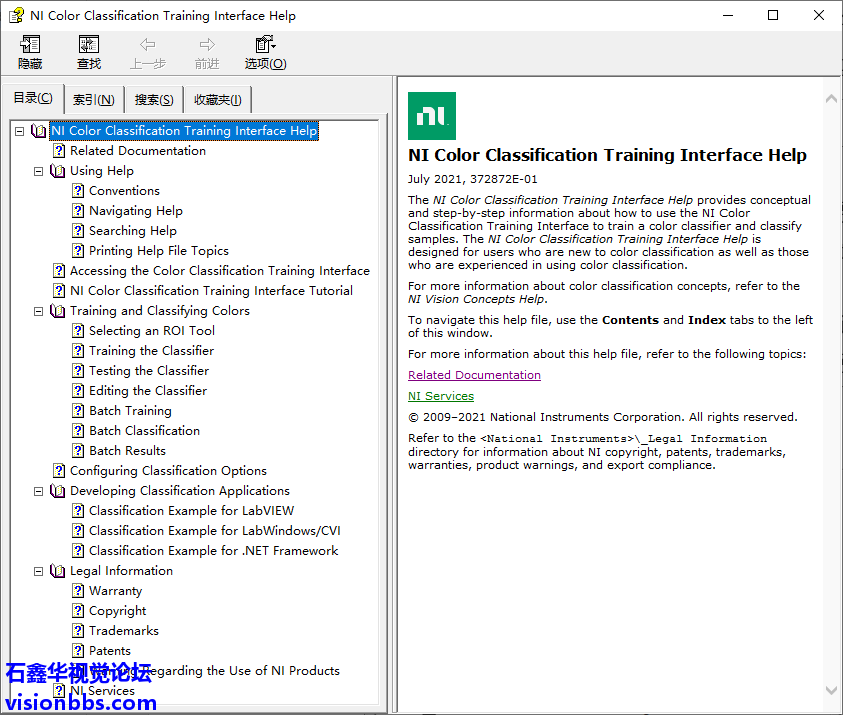Image resolution: width=843 pixels, height=715 pixels.
Task: Select Classification Example for LabVIEW topic
Action: (x=191, y=511)
